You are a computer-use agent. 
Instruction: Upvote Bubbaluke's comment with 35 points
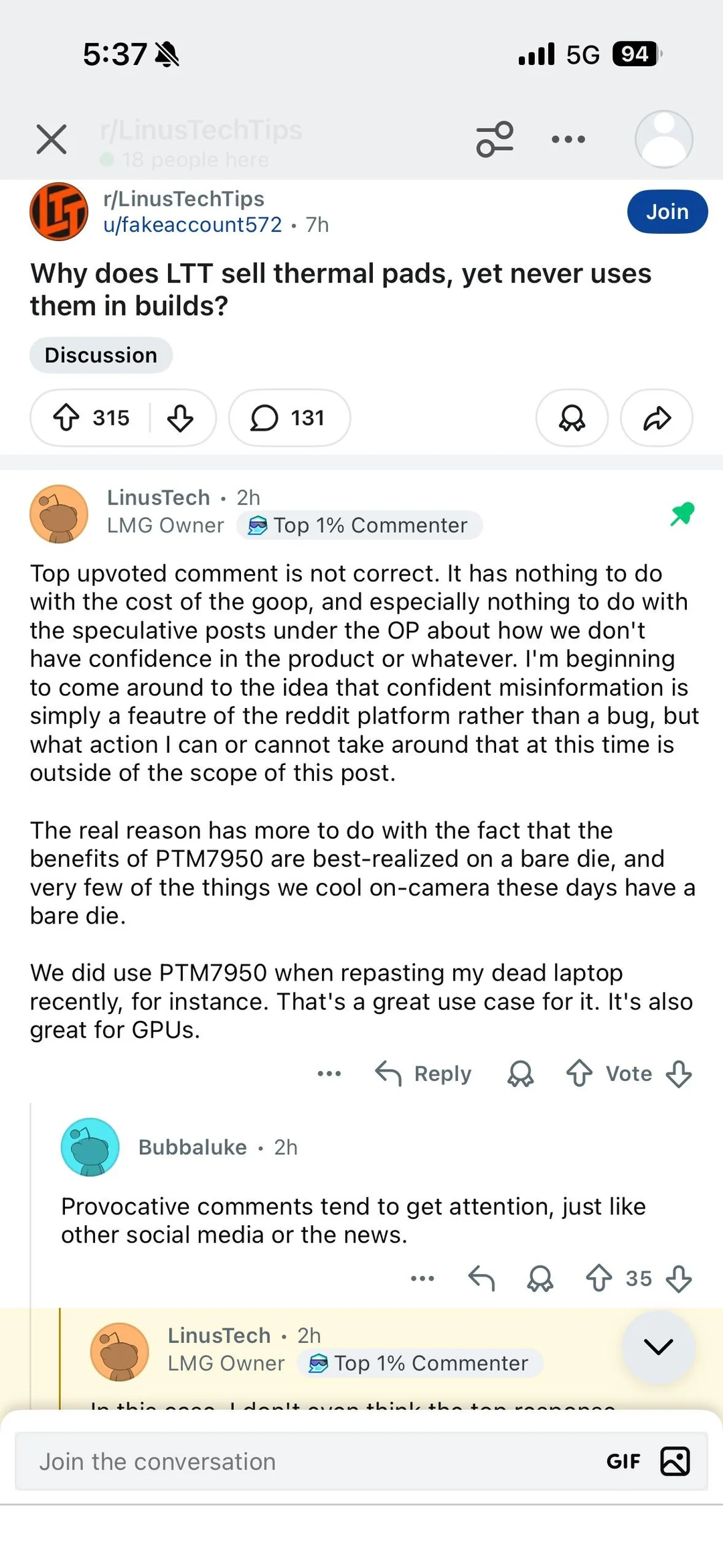598,1279
